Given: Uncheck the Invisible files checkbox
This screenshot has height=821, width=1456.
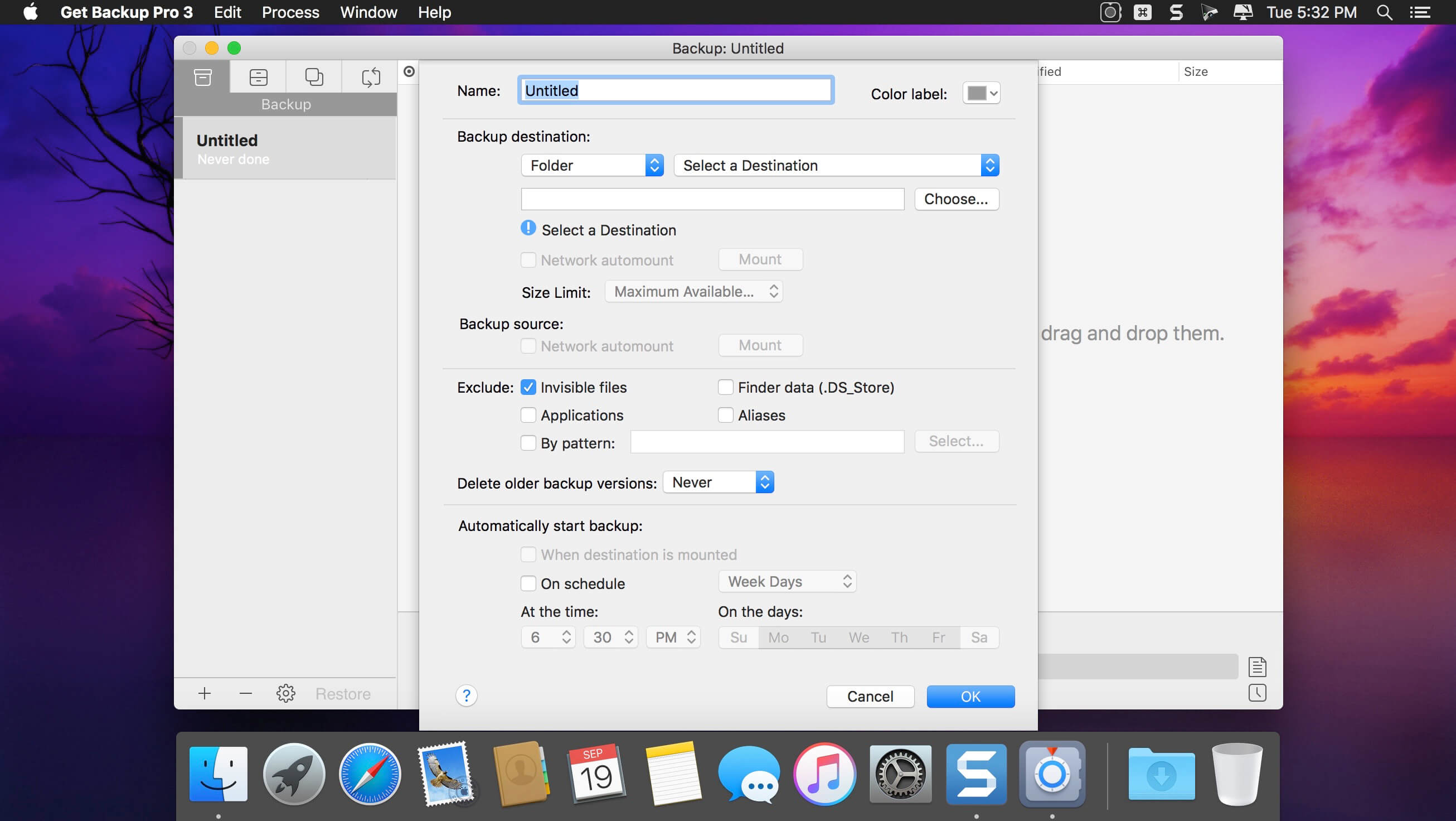Looking at the screenshot, I should pos(528,387).
